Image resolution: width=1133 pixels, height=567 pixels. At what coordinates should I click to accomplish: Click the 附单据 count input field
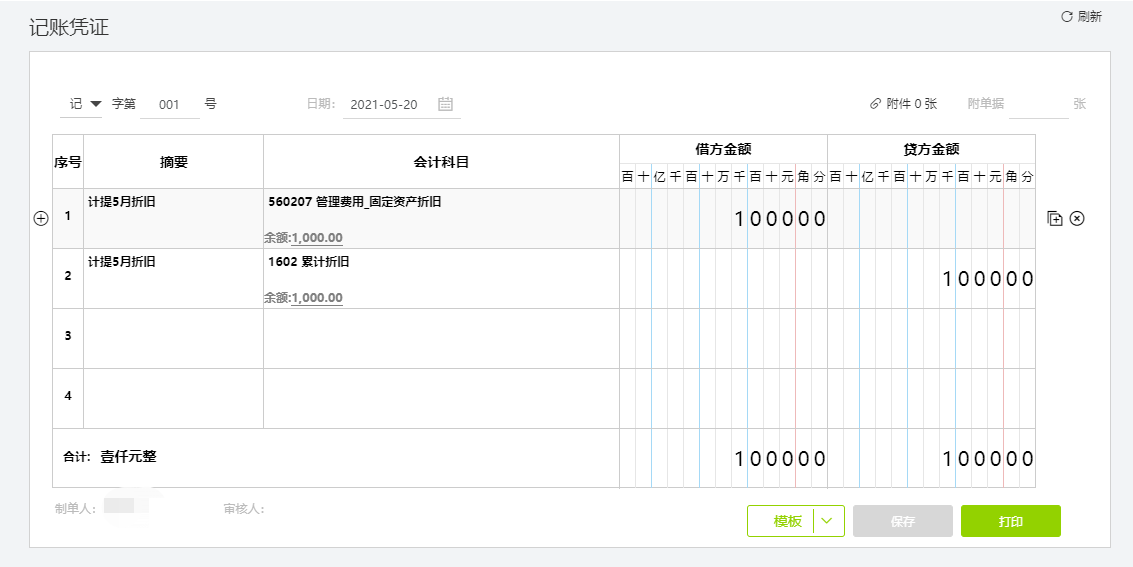click(1038, 104)
